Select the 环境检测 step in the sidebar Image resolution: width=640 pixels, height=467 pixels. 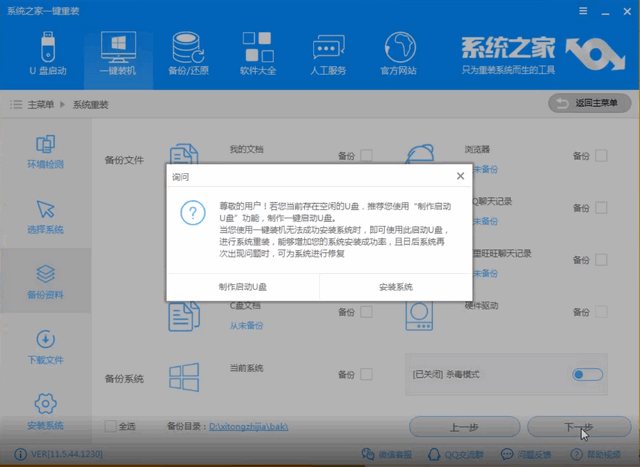click(45, 151)
